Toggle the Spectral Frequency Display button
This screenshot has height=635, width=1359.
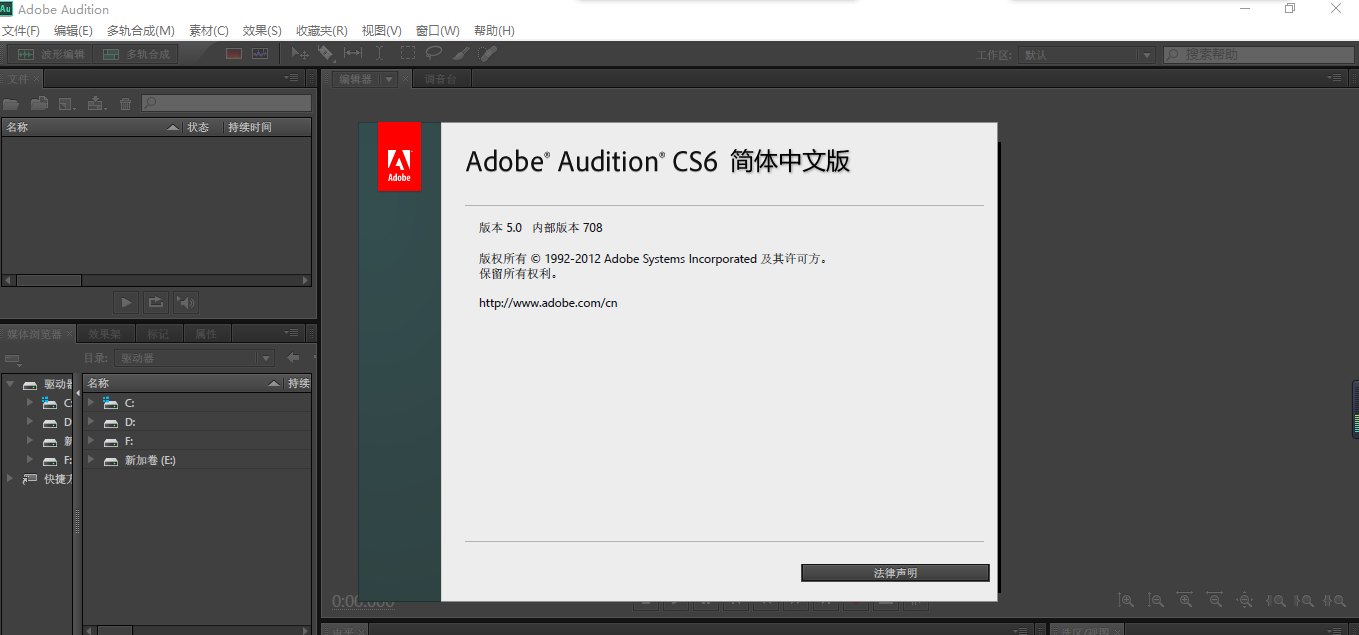[234, 54]
